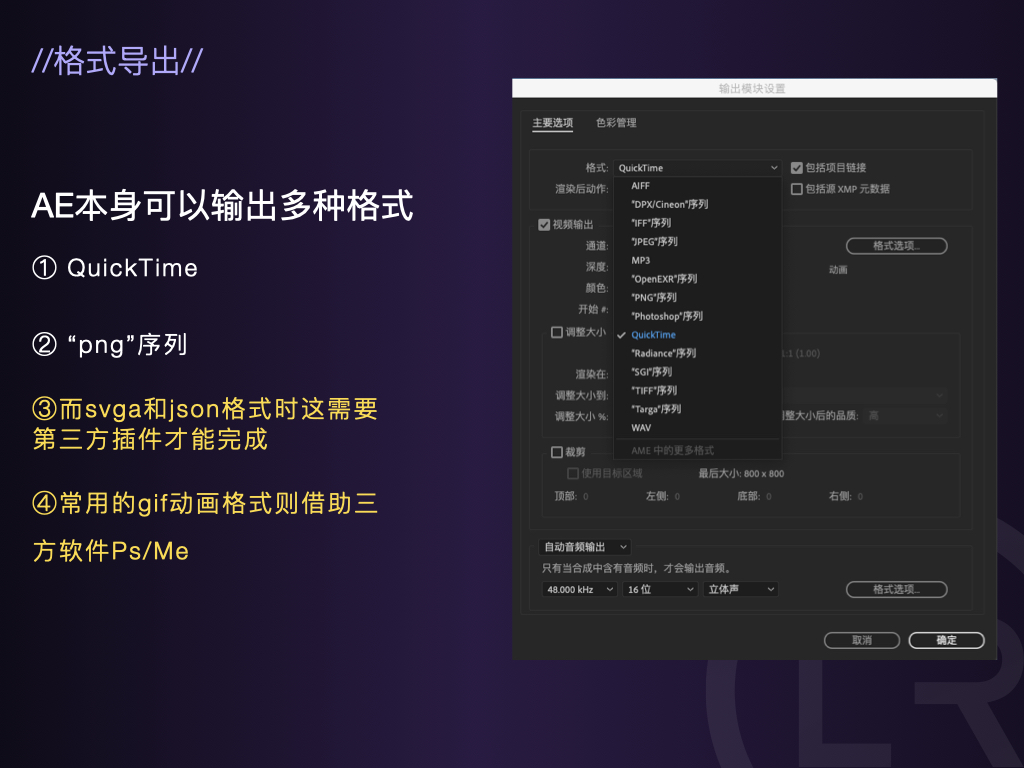This screenshot has height=768, width=1024.
Task: Toggle 使用目标区域 checkbox
Action: point(573,473)
